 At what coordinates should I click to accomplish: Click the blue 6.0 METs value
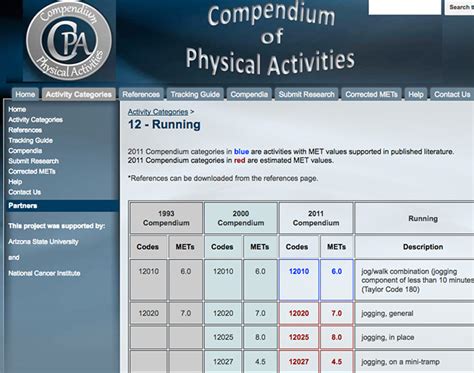[337, 271]
